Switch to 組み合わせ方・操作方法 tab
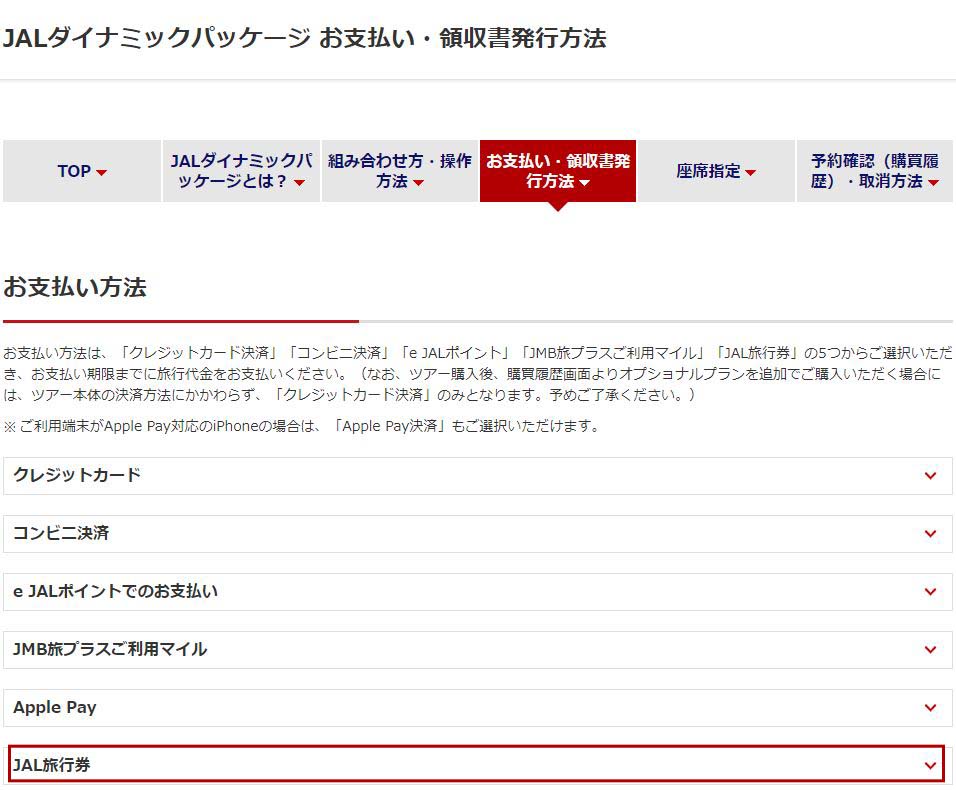Viewport: 956px width, 790px height. [x=399, y=171]
